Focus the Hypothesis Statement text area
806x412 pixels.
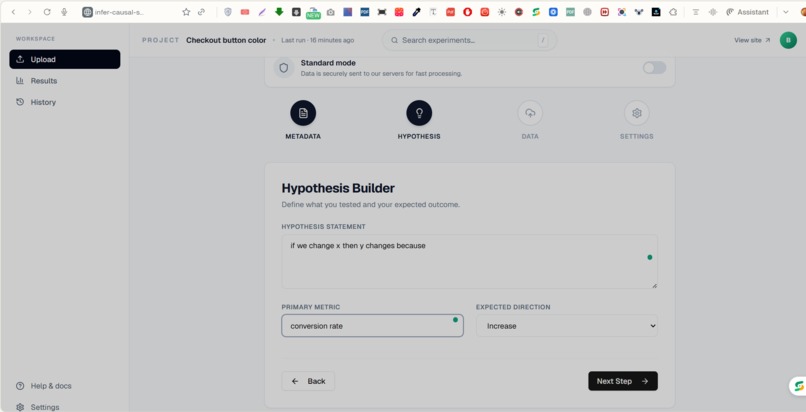[x=469, y=261]
